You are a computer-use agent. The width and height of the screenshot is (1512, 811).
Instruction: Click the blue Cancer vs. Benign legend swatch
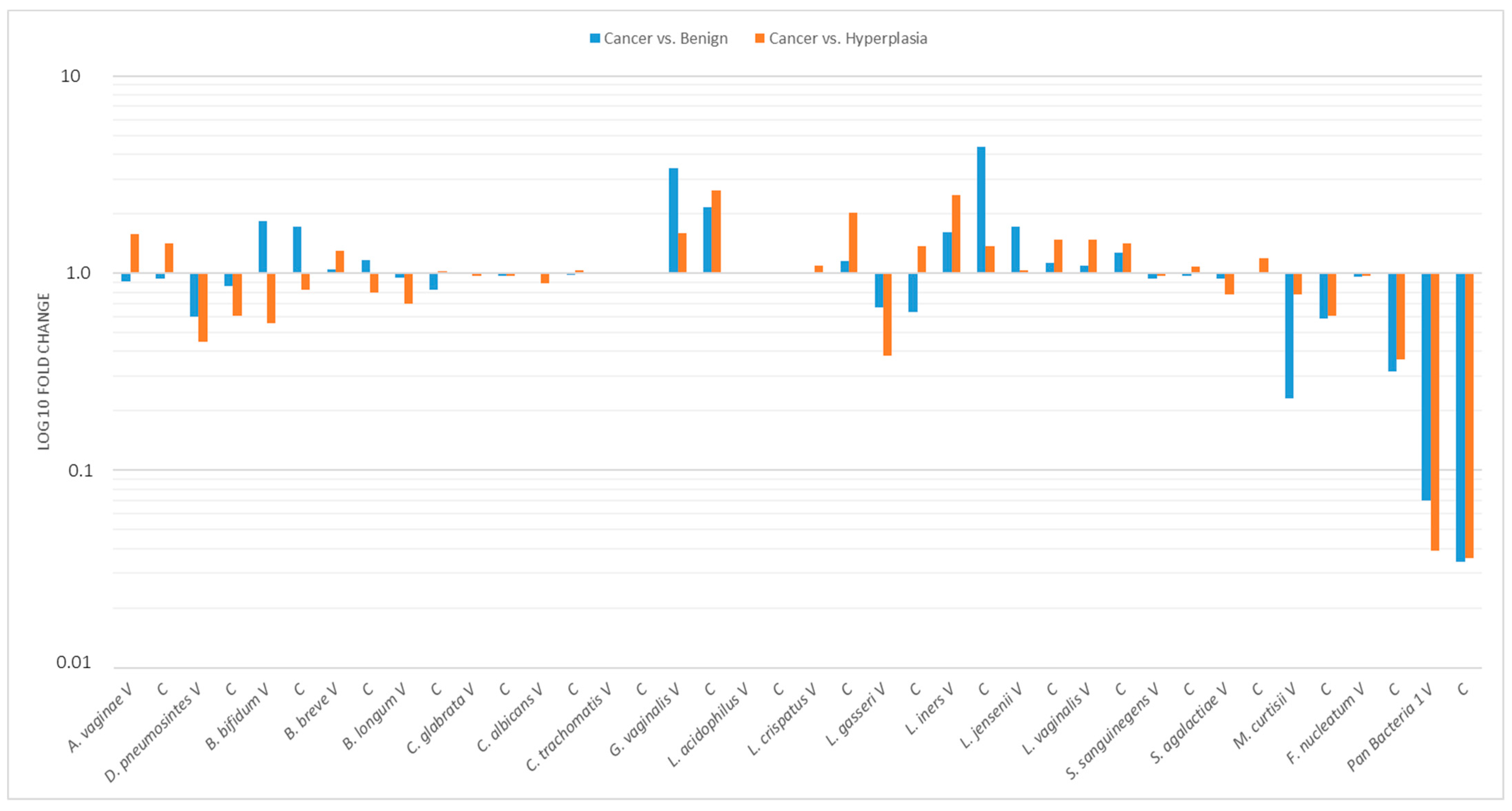coord(594,39)
